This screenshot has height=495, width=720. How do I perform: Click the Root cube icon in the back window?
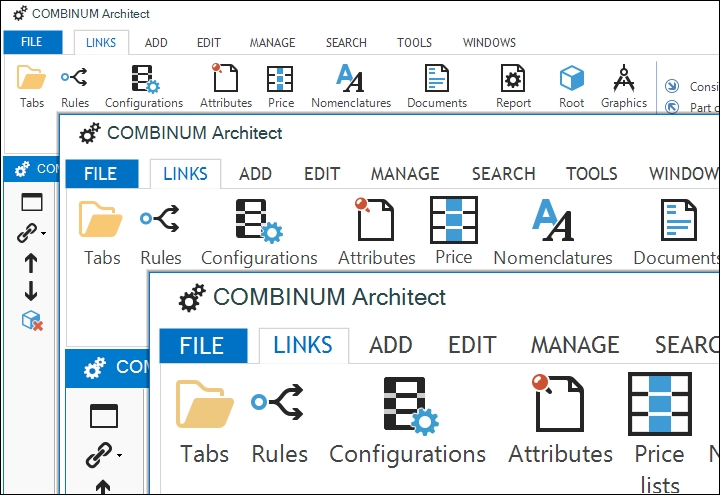(x=572, y=78)
